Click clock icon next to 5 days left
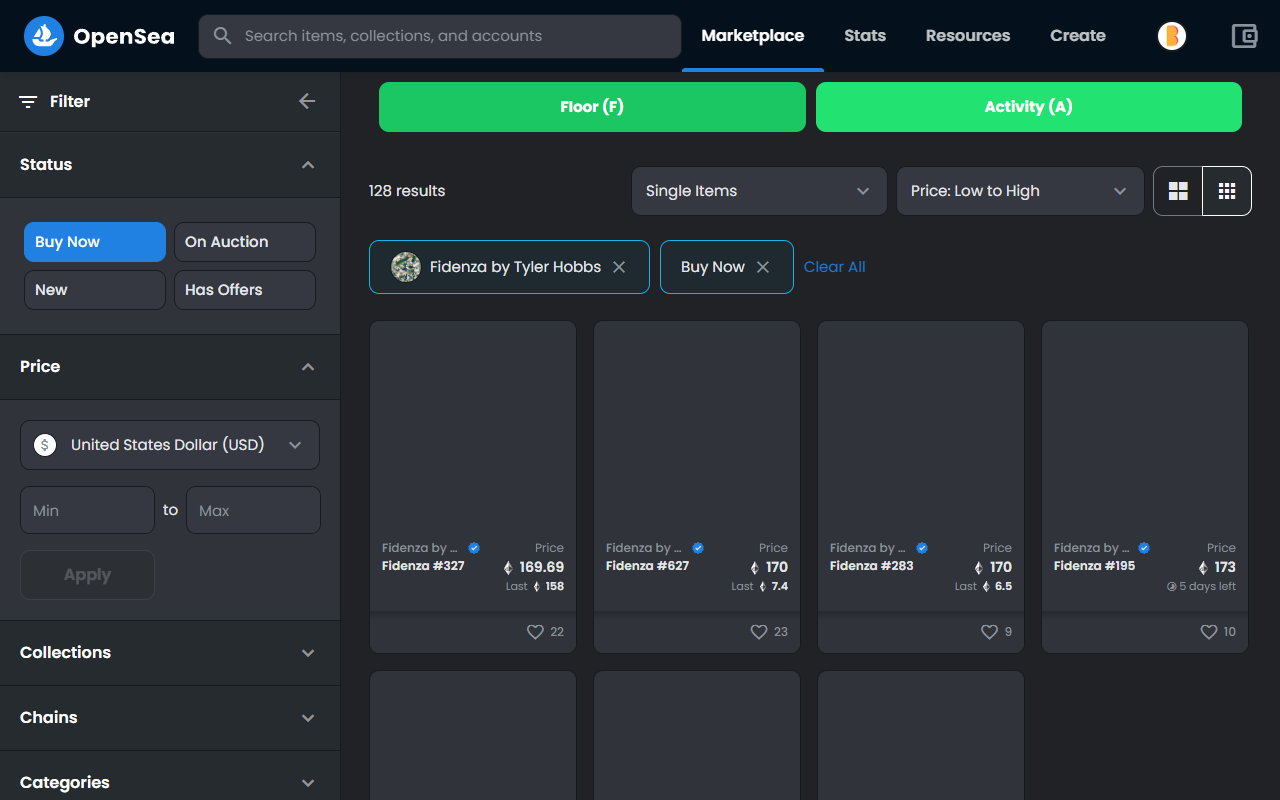 click(1172, 587)
